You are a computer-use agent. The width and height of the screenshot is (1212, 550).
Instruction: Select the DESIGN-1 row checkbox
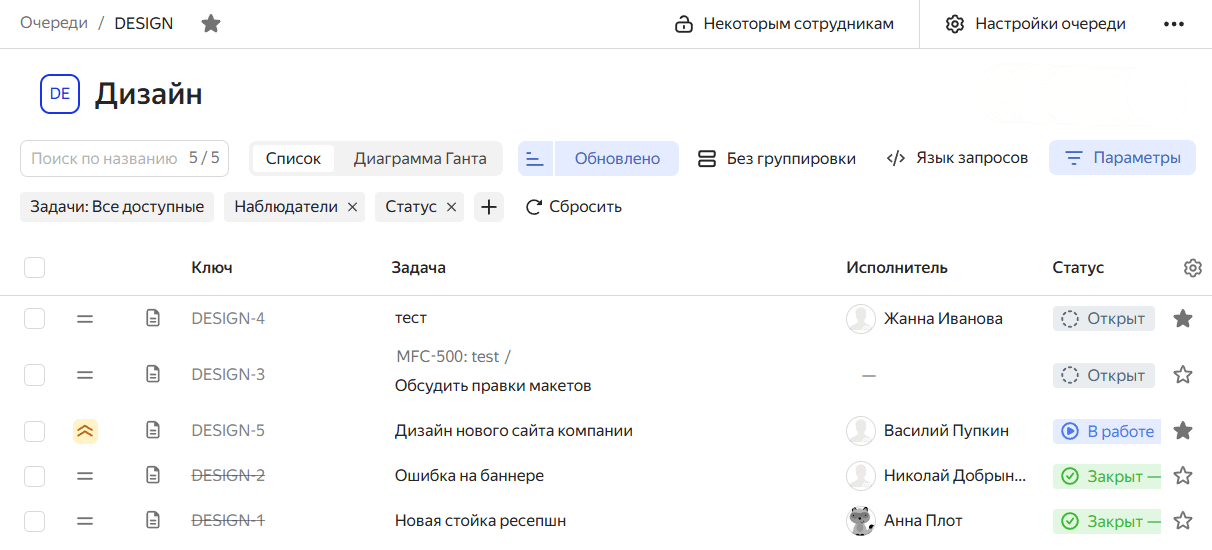(x=35, y=521)
